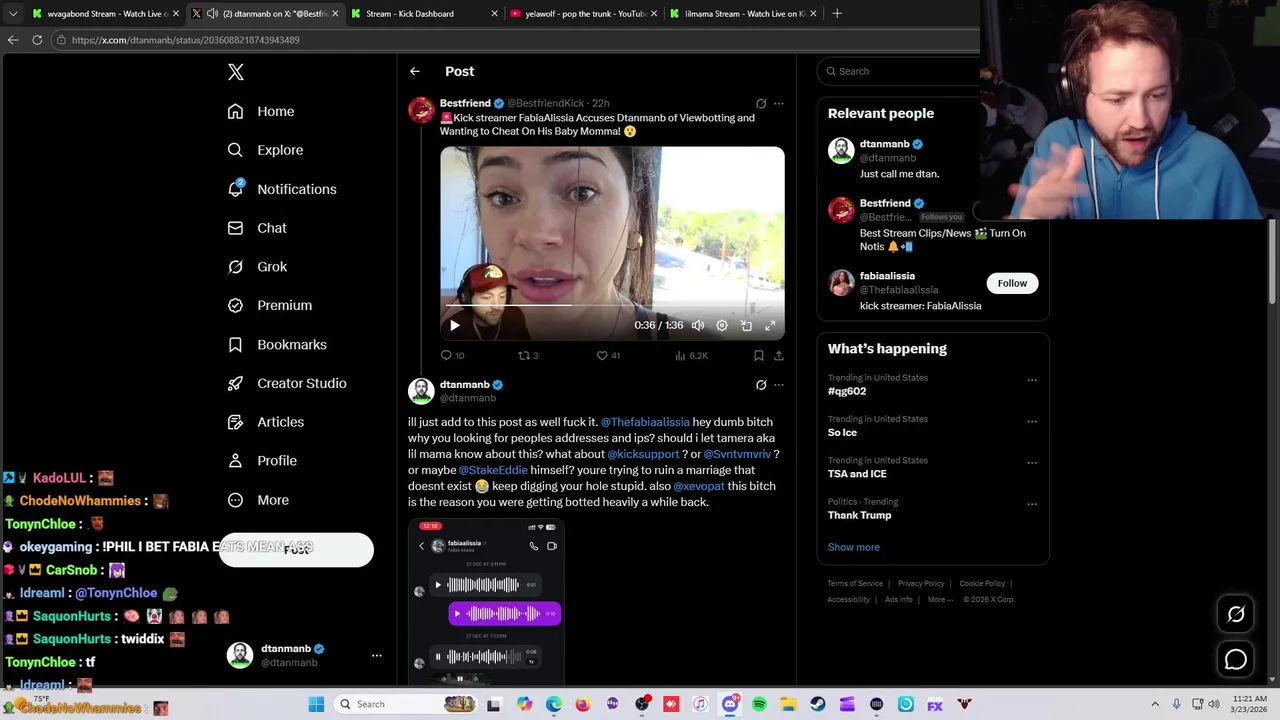Switch to wvagabond Stream tab

click(x=105, y=14)
